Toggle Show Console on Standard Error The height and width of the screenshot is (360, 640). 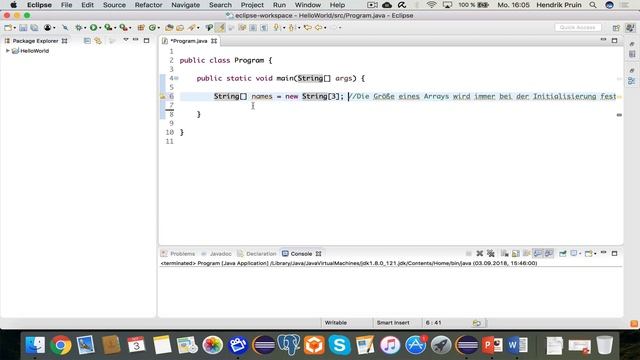point(549,253)
